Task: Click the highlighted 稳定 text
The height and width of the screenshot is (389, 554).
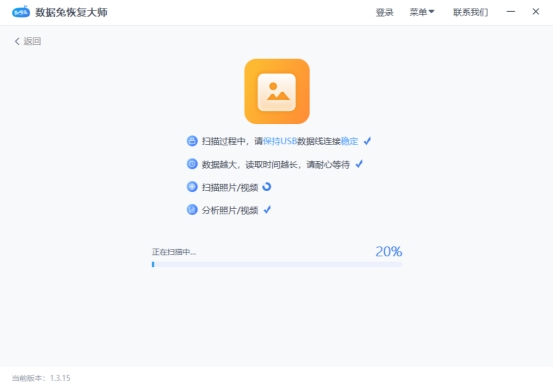Action: [x=349, y=141]
